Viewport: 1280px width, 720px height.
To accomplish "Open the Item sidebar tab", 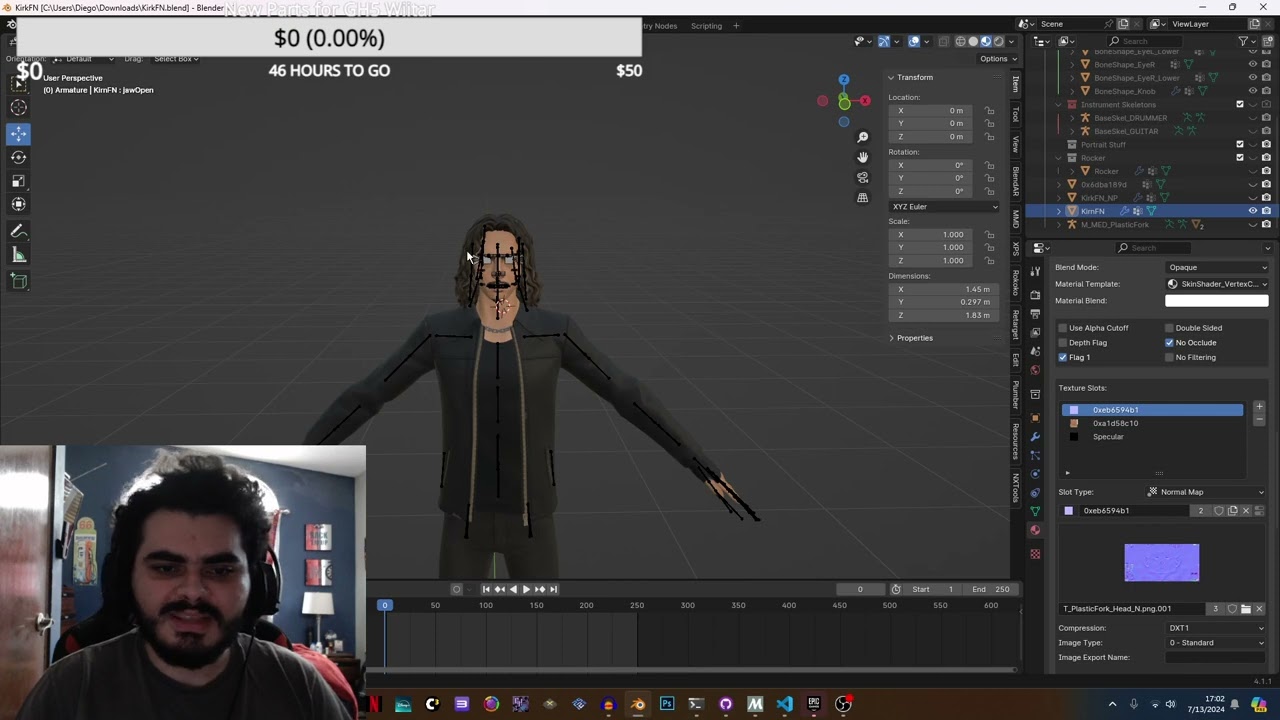I will click(x=1016, y=84).
